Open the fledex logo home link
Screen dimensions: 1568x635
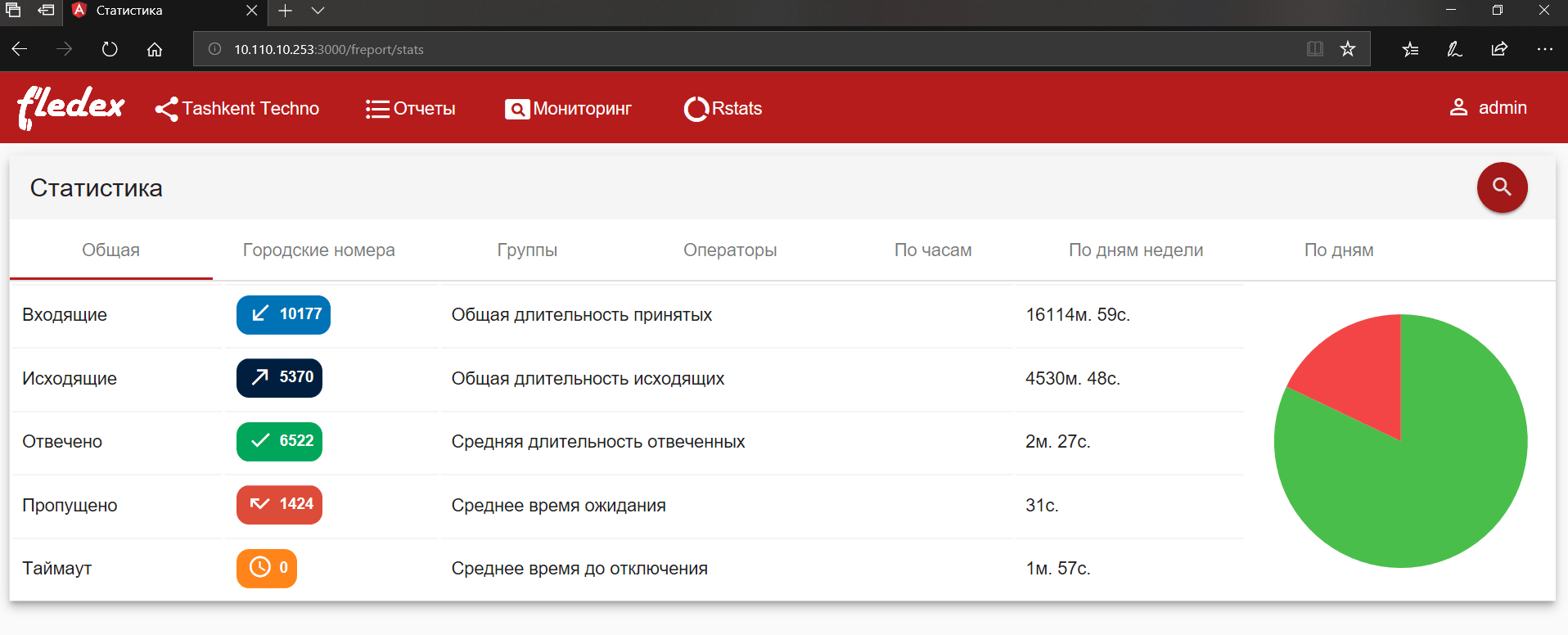(71, 108)
